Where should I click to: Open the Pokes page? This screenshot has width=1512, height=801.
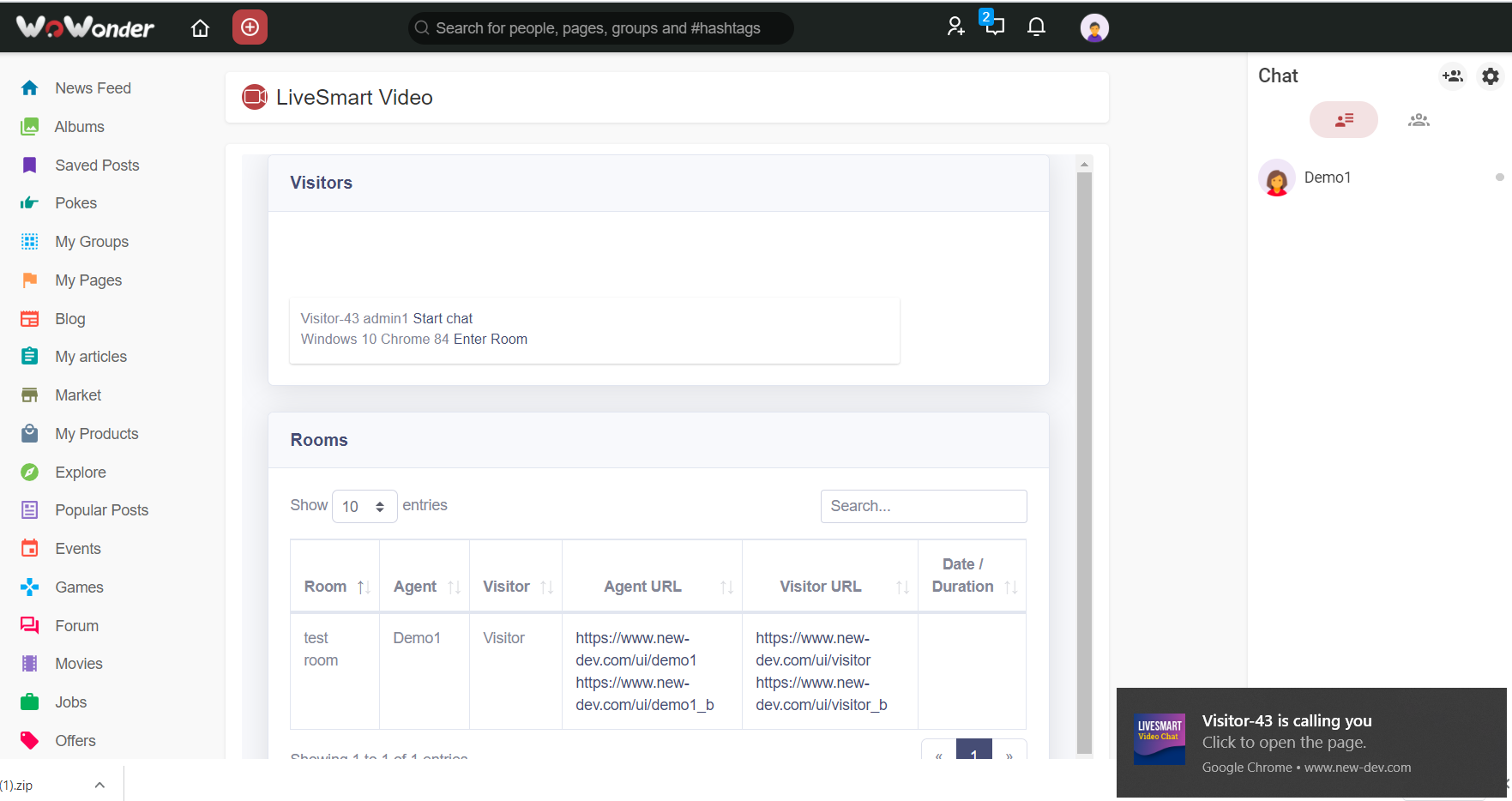pyautogui.click(x=75, y=202)
